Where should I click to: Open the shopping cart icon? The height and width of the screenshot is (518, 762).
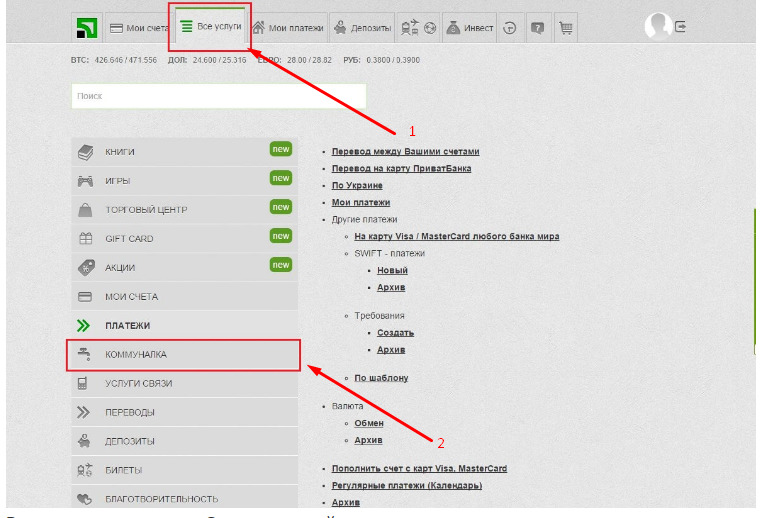[566, 28]
